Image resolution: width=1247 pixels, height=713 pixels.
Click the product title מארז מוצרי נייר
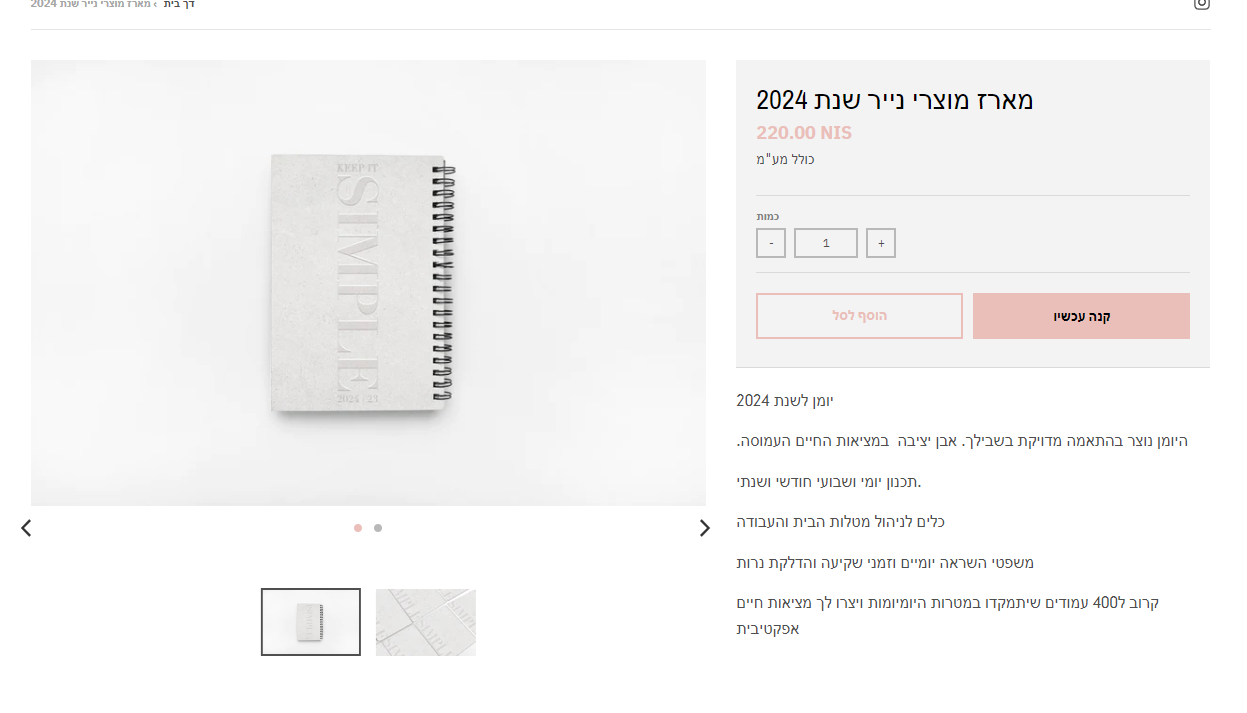click(x=895, y=100)
